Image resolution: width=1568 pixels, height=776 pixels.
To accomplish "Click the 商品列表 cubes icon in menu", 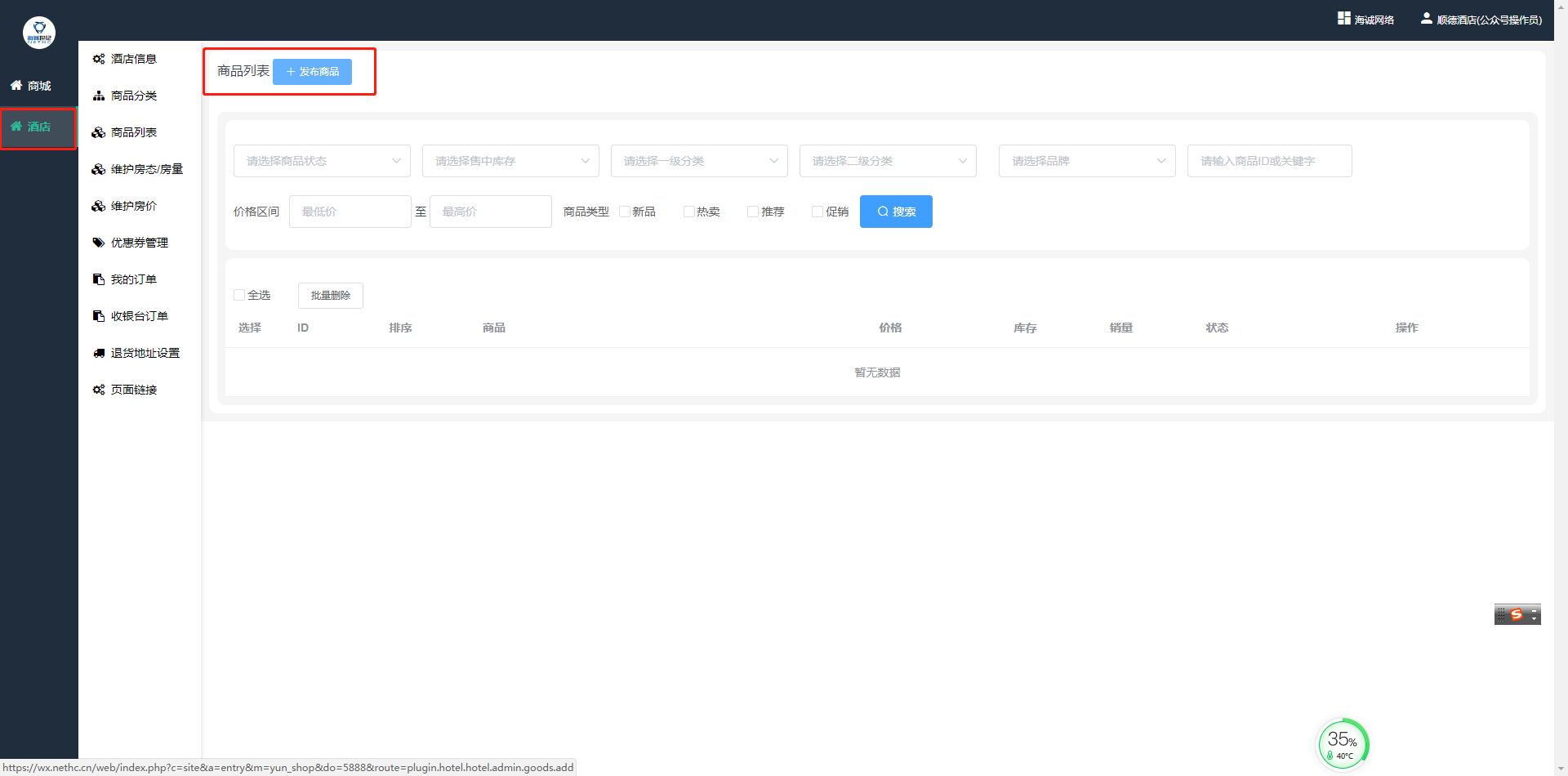I will pos(99,132).
